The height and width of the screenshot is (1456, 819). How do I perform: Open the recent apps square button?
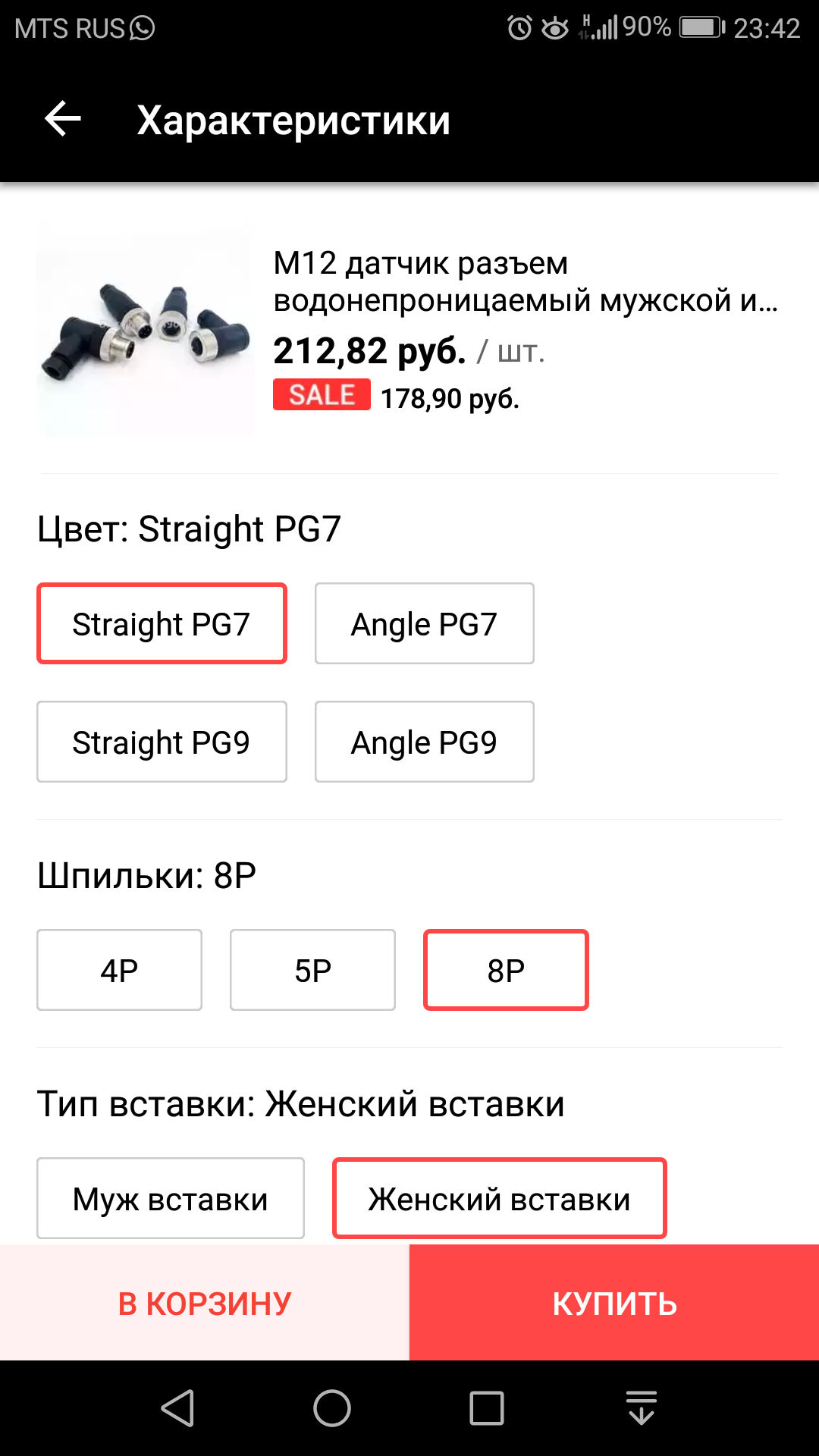click(x=486, y=1408)
